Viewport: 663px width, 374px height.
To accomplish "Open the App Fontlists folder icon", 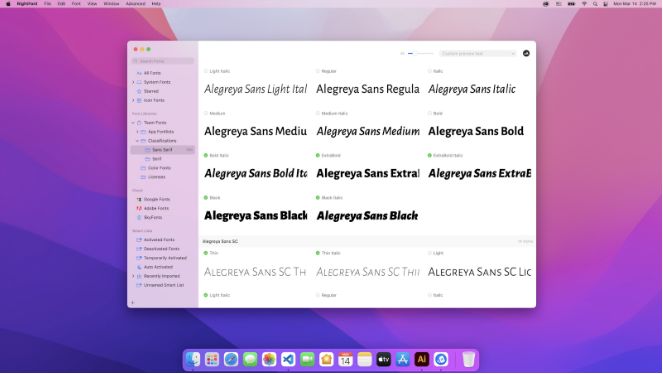I will (x=143, y=132).
